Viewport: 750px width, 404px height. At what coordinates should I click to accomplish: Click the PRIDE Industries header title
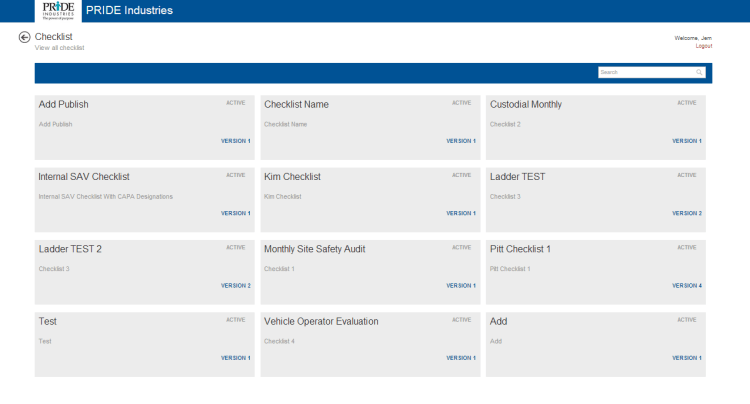[129, 11]
